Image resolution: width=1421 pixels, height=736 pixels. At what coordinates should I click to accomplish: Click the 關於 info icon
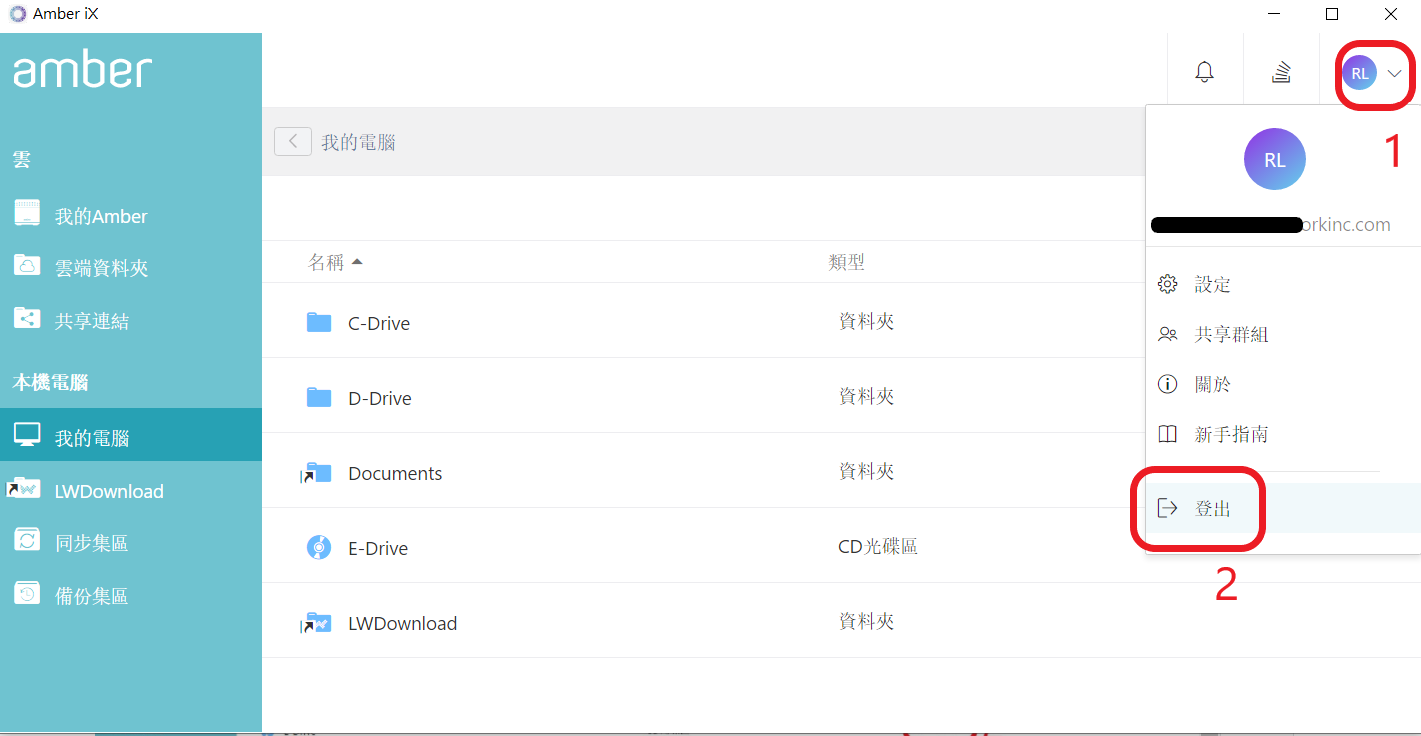[1167, 384]
